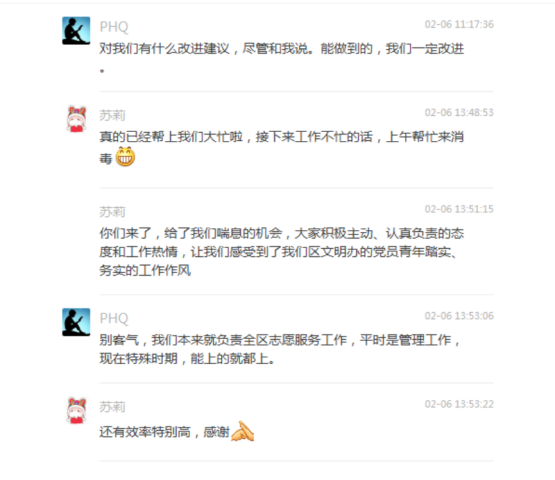Click timestamp 02-06 11:17:36
This screenshot has height=480, width=555.
459,24
